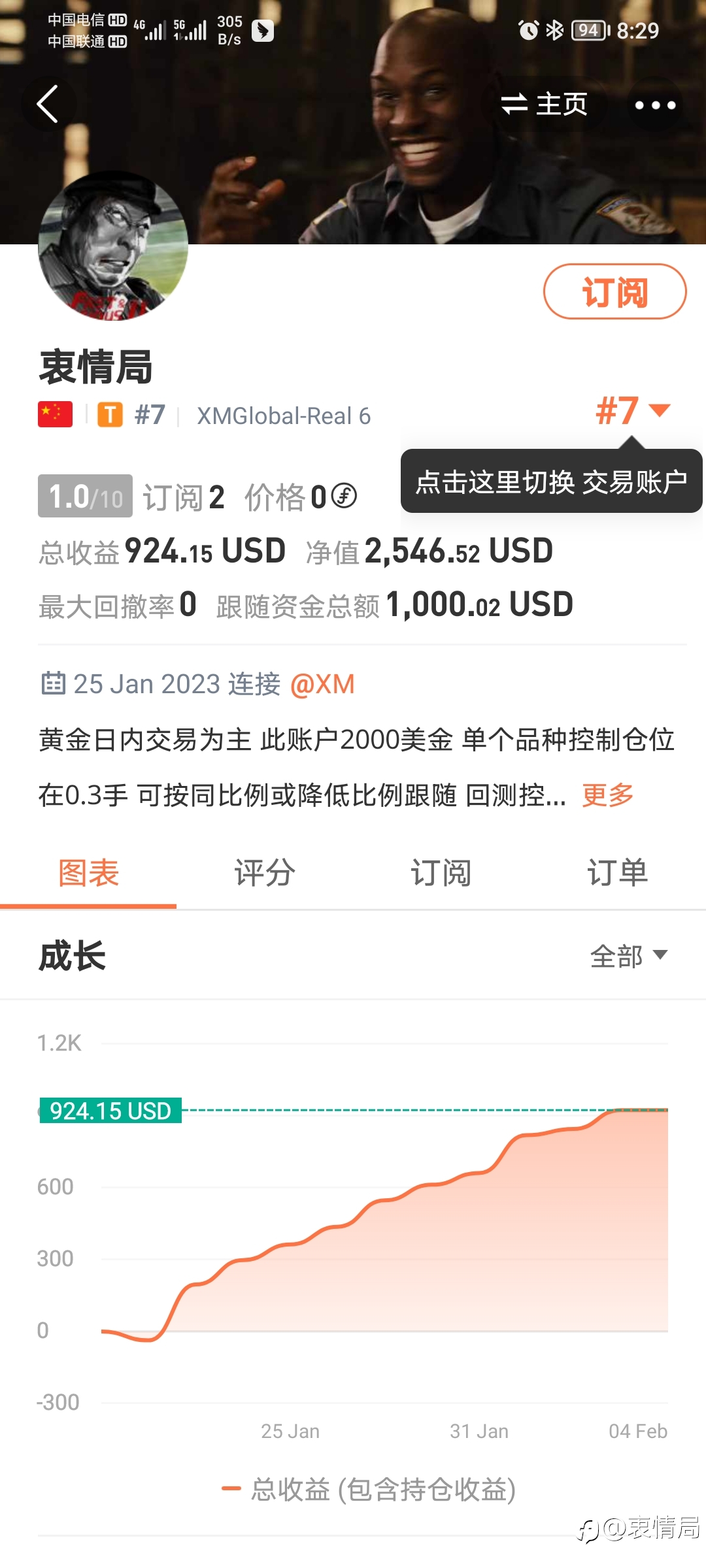Open the 全部 time range dropdown
This screenshot has width=706, height=1568.
tap(629, 956)
